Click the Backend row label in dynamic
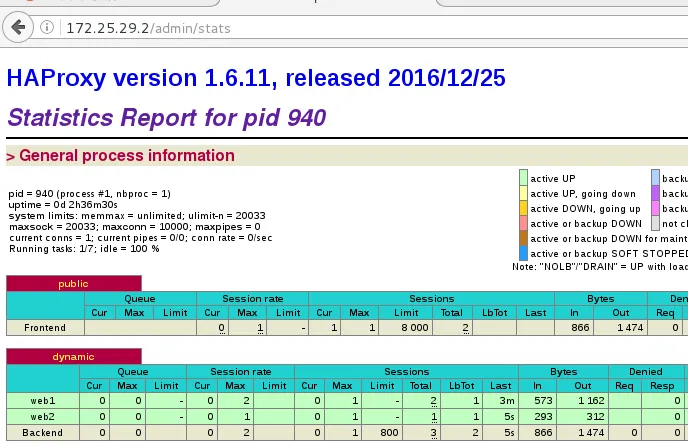The width and height of the screenshot is (688, 447). [x=43, y=433]
